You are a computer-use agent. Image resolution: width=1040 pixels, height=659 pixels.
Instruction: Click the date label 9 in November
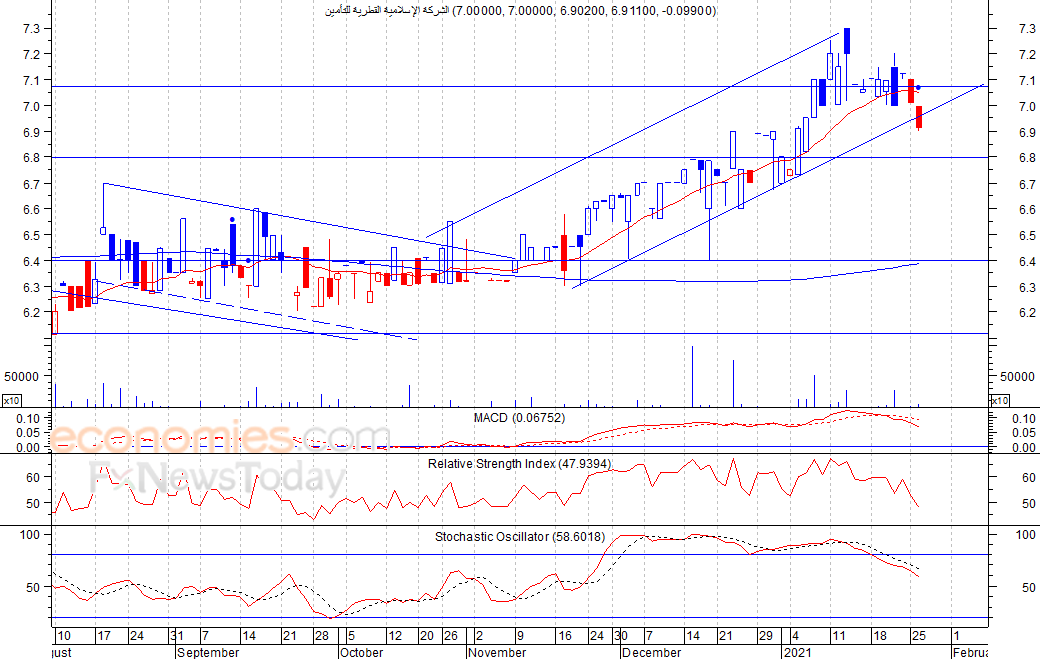[x=520, y=636]
